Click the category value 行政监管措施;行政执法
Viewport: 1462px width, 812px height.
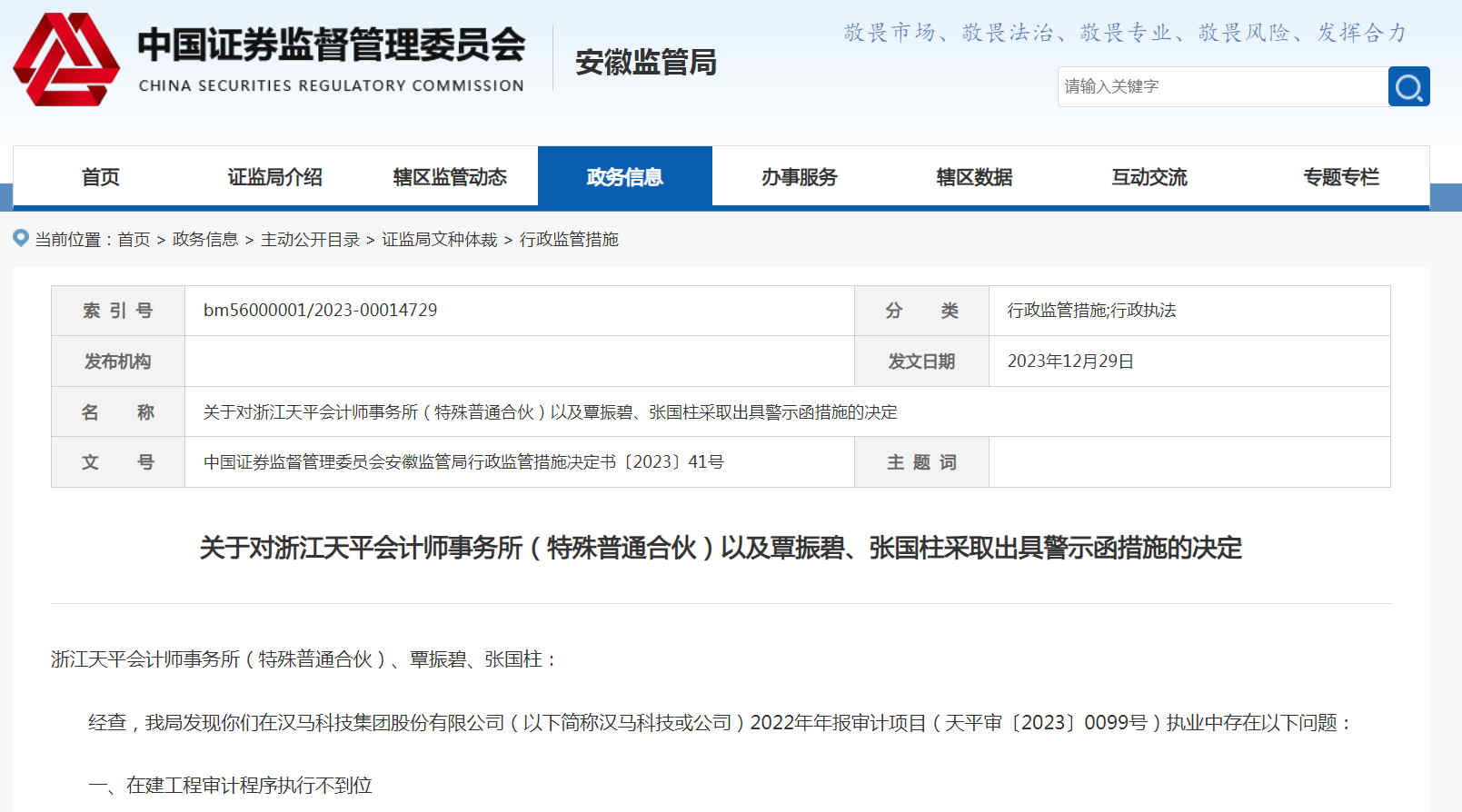tap(1091, 311)
